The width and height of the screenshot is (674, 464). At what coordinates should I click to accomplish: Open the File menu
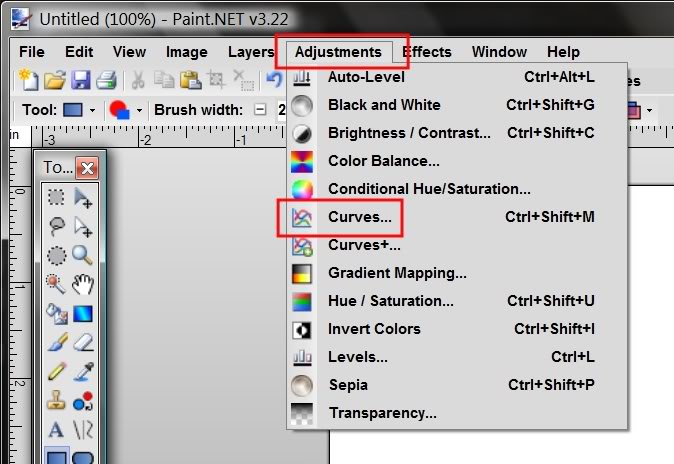click(31, 52)
